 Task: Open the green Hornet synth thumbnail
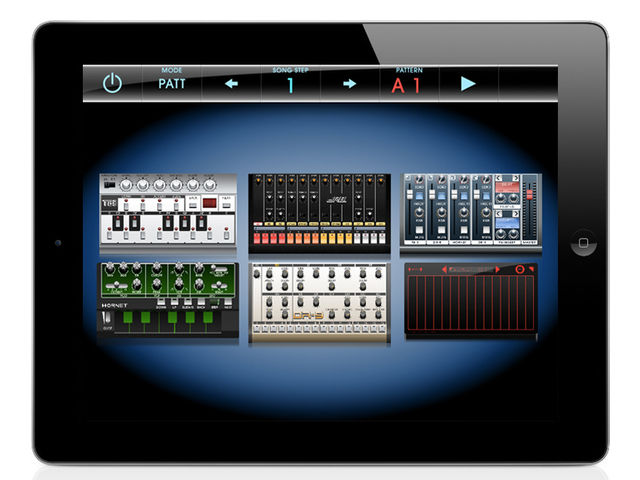[x=168, y=299]
